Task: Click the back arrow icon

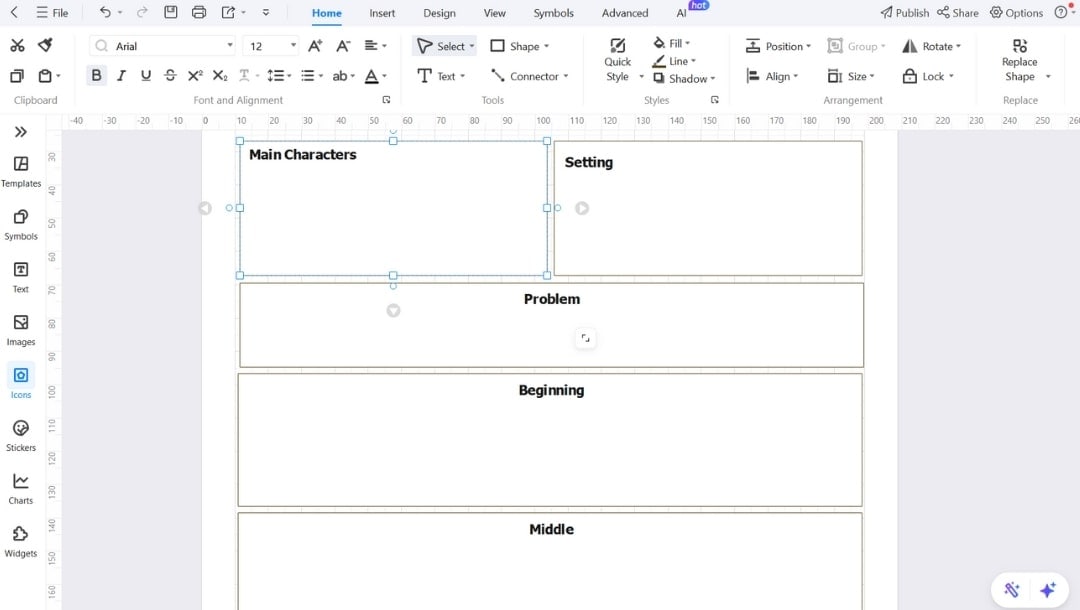Action: (14, 12)
